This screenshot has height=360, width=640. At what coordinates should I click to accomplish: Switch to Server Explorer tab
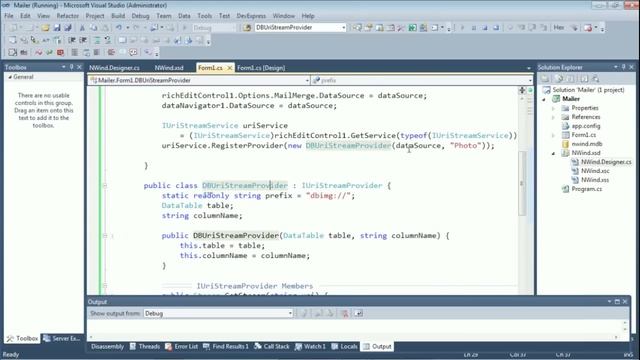pos(62,338)
